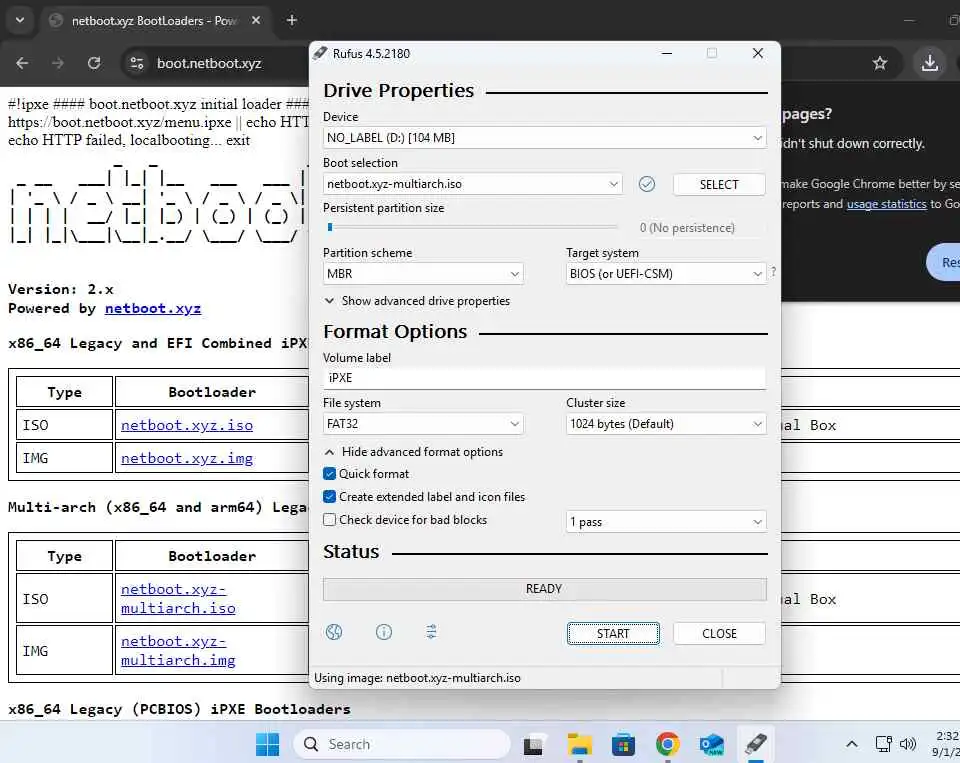960x763 pixels.
Task: Close the netboot.xyz BootLoaders tab
Action: [x=256, y=20]
